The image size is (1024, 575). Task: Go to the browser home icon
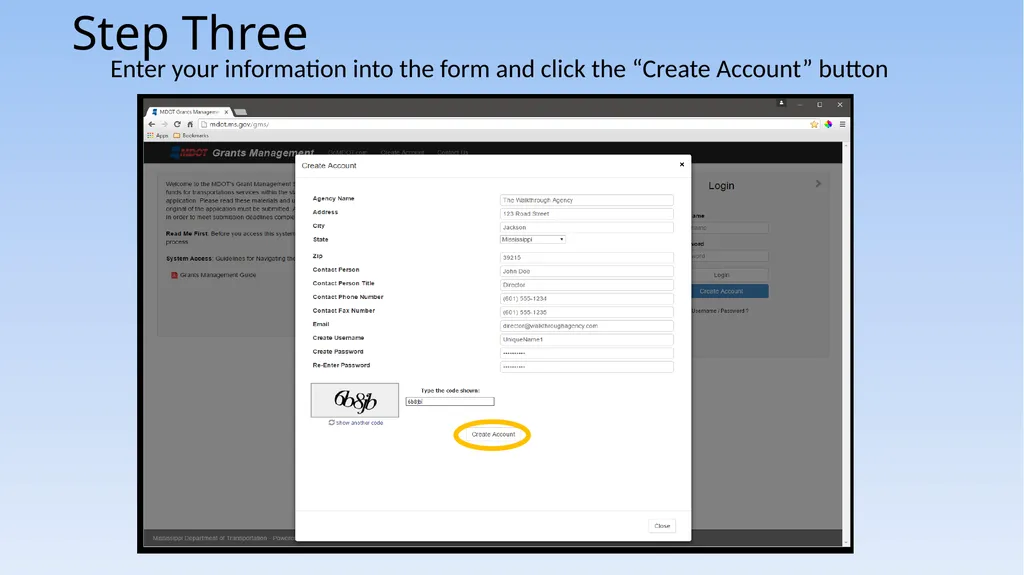click(190, 124)
